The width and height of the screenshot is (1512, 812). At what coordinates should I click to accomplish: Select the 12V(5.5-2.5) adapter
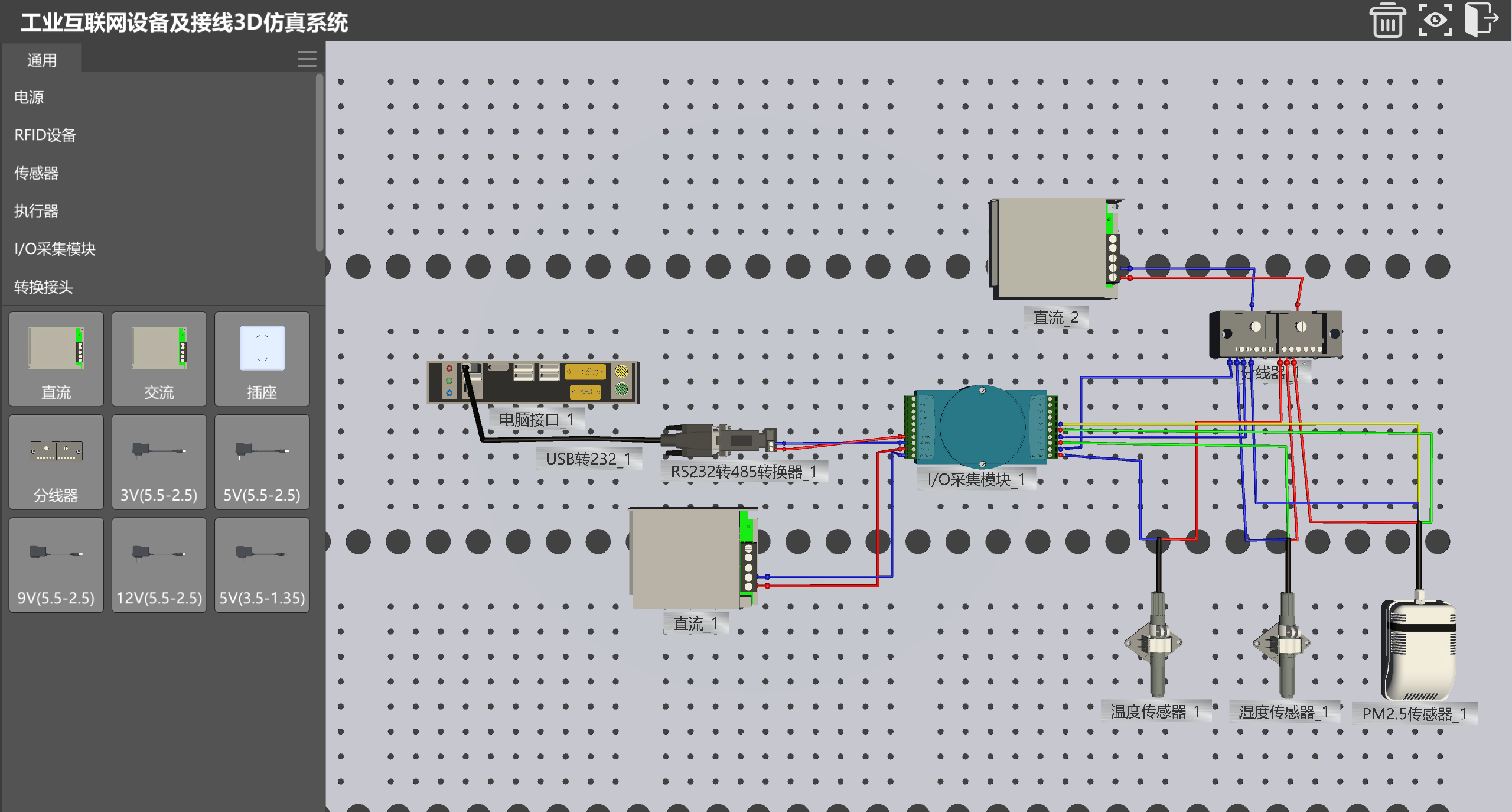coord(159,565)
